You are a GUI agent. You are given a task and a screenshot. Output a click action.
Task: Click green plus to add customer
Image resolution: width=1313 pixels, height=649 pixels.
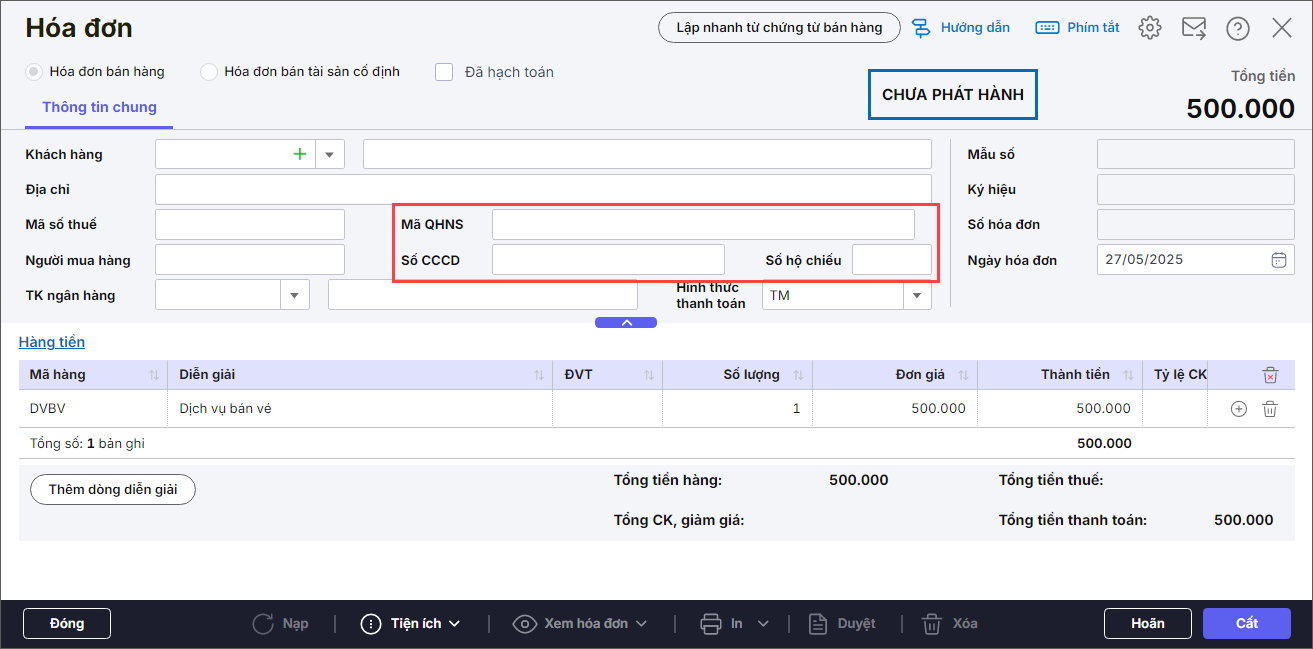coord(299,154)
